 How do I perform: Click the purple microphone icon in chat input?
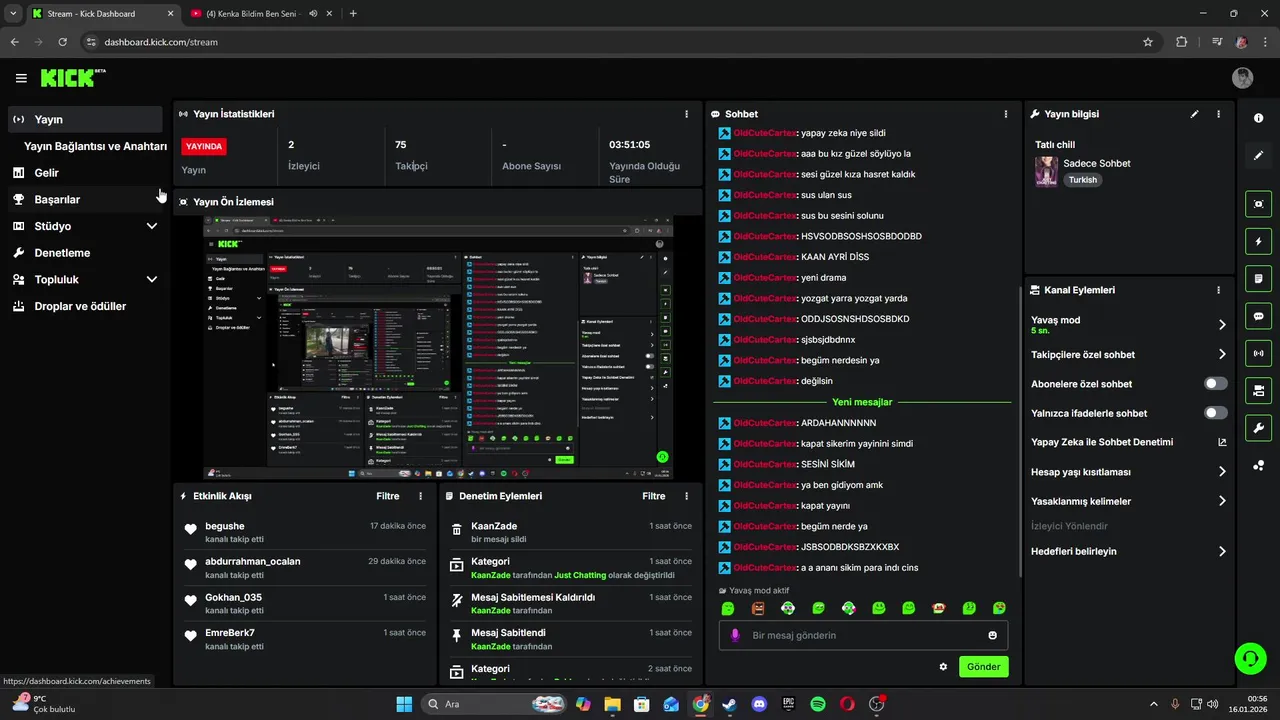click(735, 635)
